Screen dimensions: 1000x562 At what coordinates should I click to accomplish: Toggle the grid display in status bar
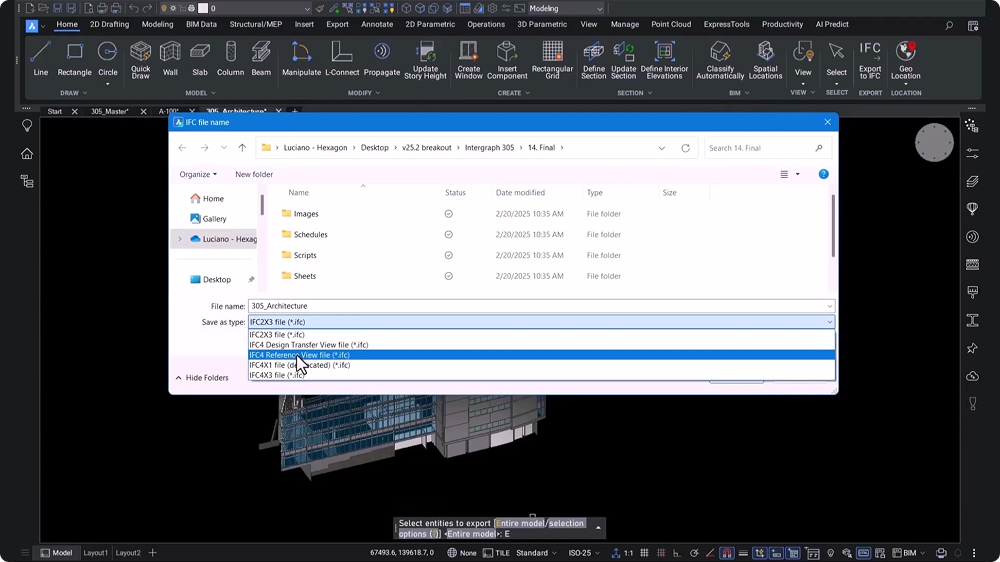(645, 553)
